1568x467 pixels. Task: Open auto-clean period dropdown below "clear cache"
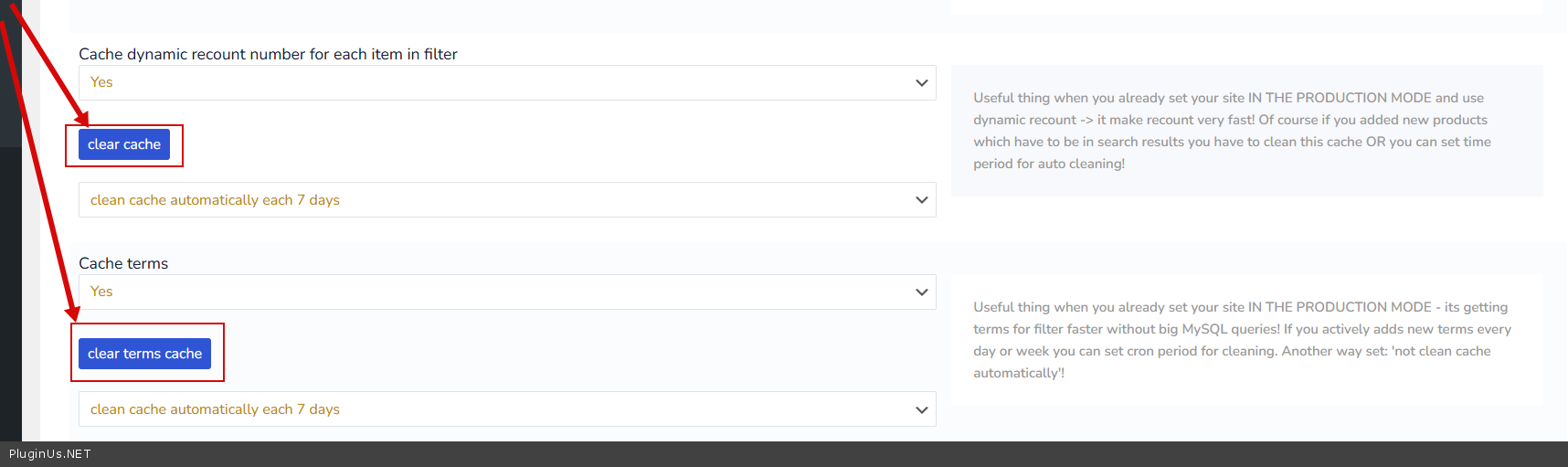506,200
